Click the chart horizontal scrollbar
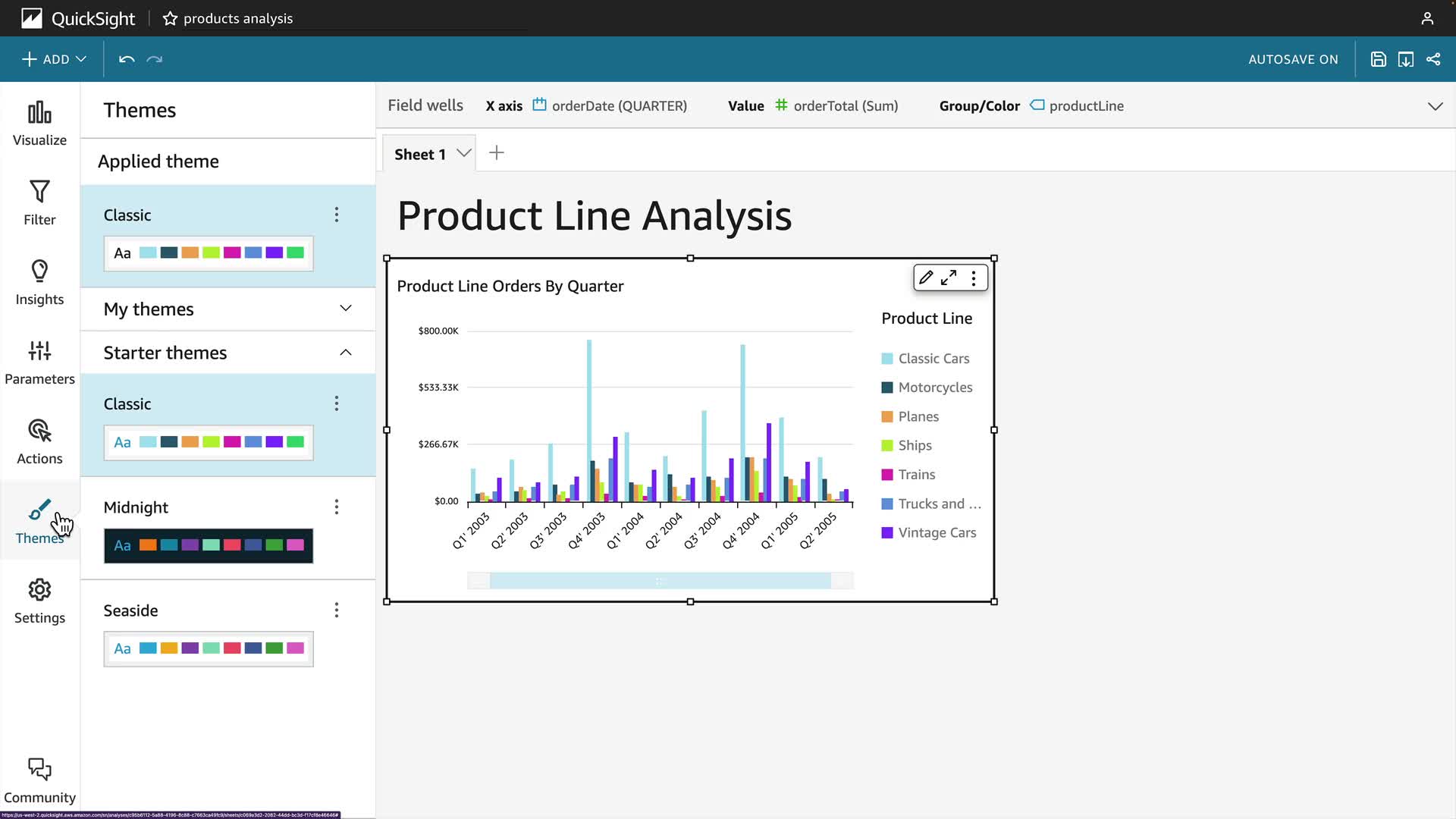This screenshot has height=819, width=1456. [660, 582]
